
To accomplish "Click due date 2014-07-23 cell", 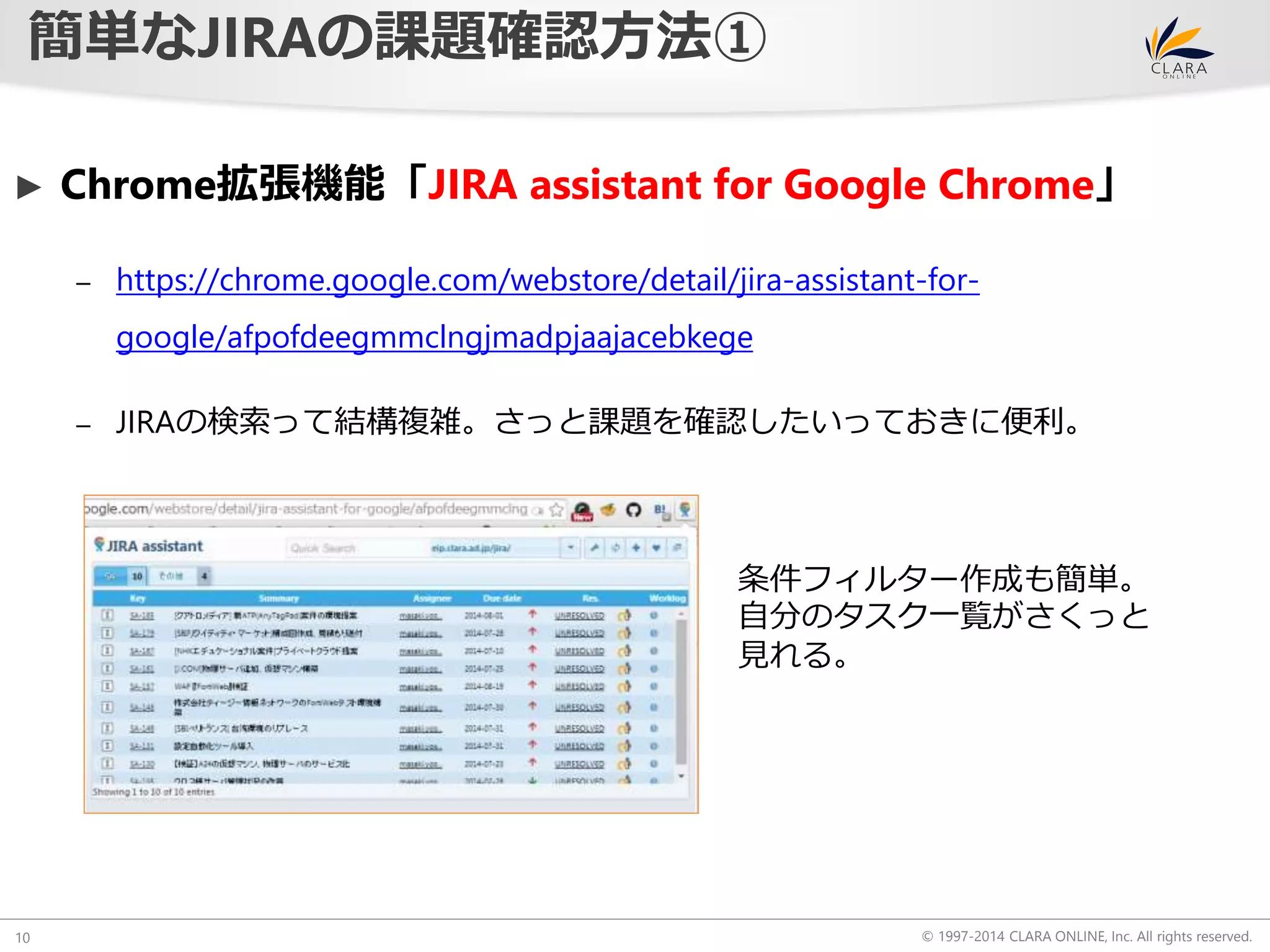I will coord(484,764).
